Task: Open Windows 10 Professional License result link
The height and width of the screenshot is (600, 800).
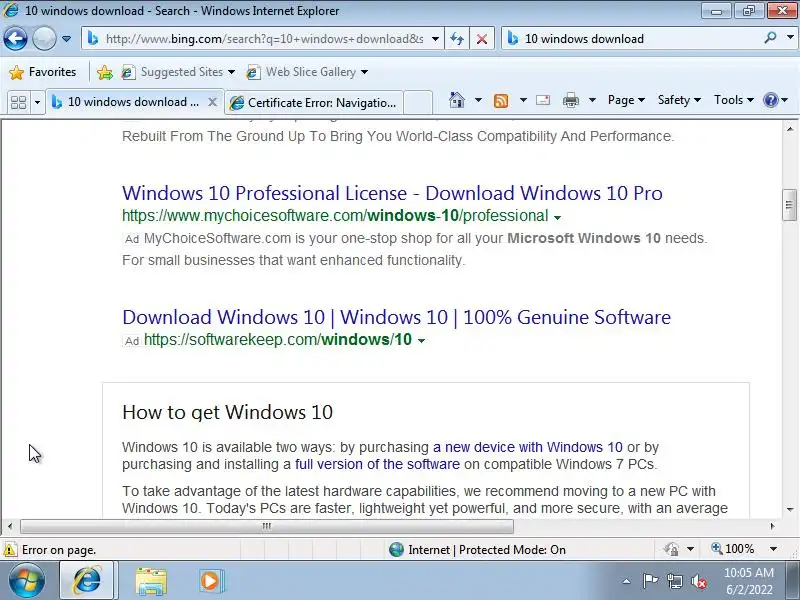Action: (392, 193)
